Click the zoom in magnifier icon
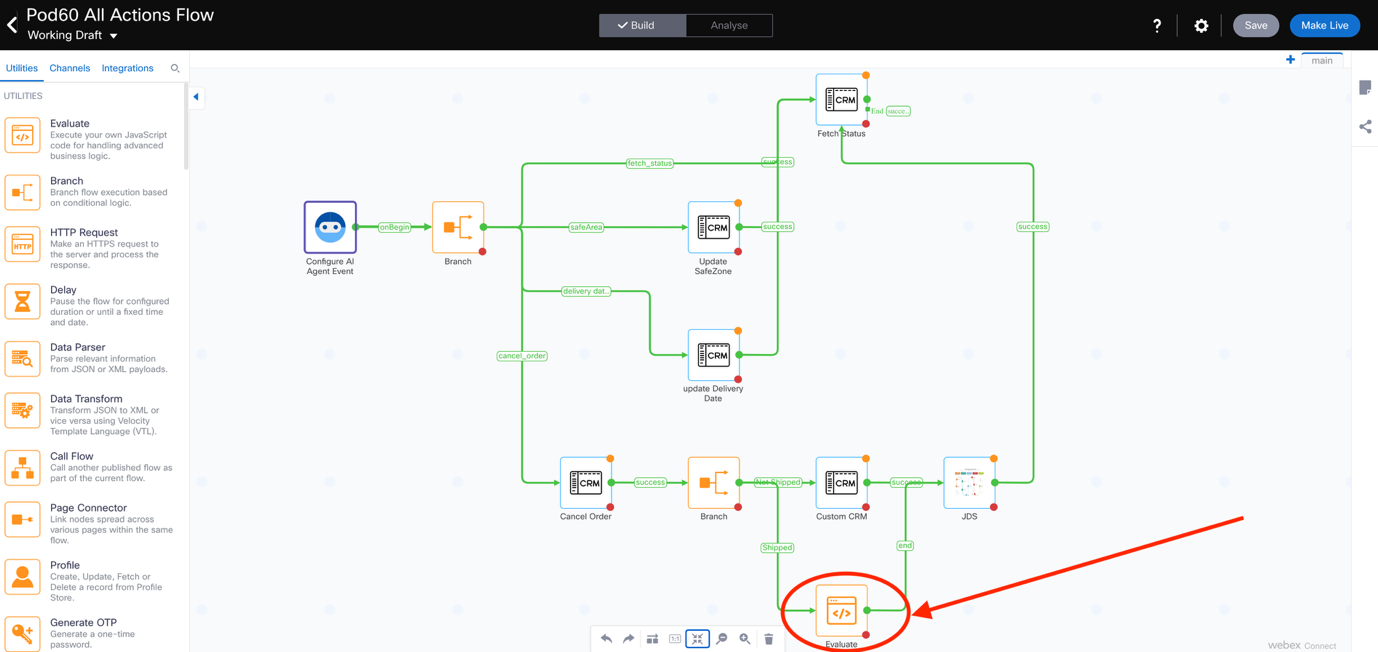 pos(745,639)
